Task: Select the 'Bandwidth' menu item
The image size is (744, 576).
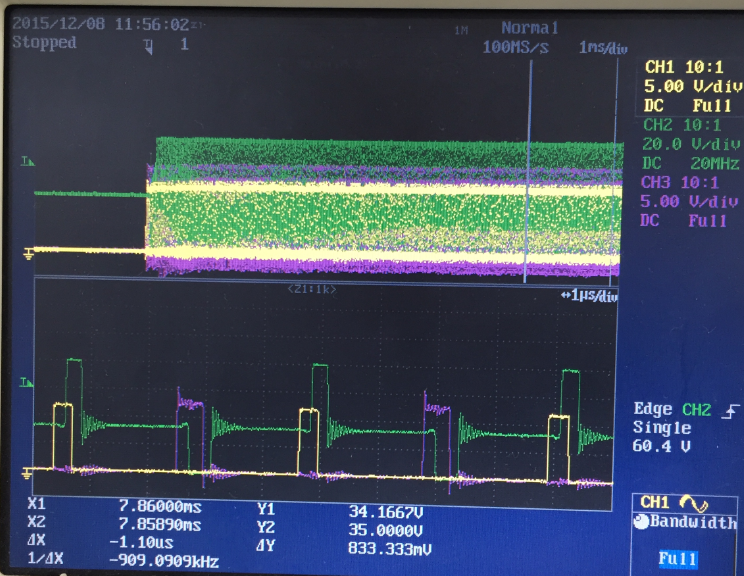Action: pyautogui.click(x=693, y=522)
